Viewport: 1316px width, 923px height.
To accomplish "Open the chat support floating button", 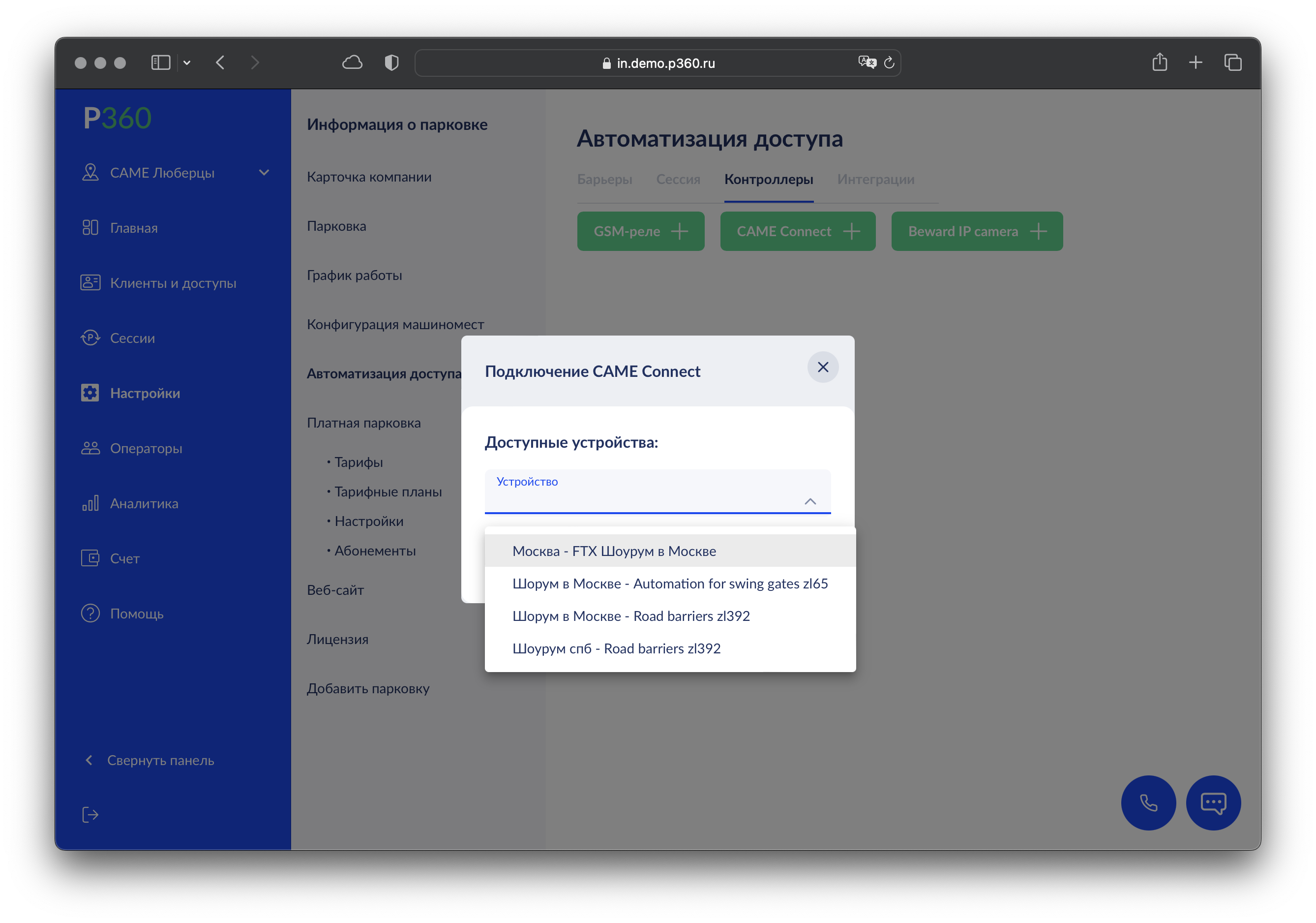I will [x=1213, y=802].
